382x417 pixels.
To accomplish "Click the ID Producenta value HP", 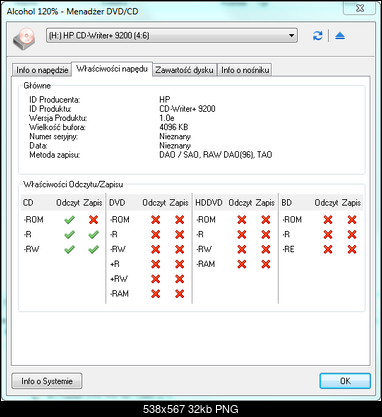I will [x=165, y=100].
